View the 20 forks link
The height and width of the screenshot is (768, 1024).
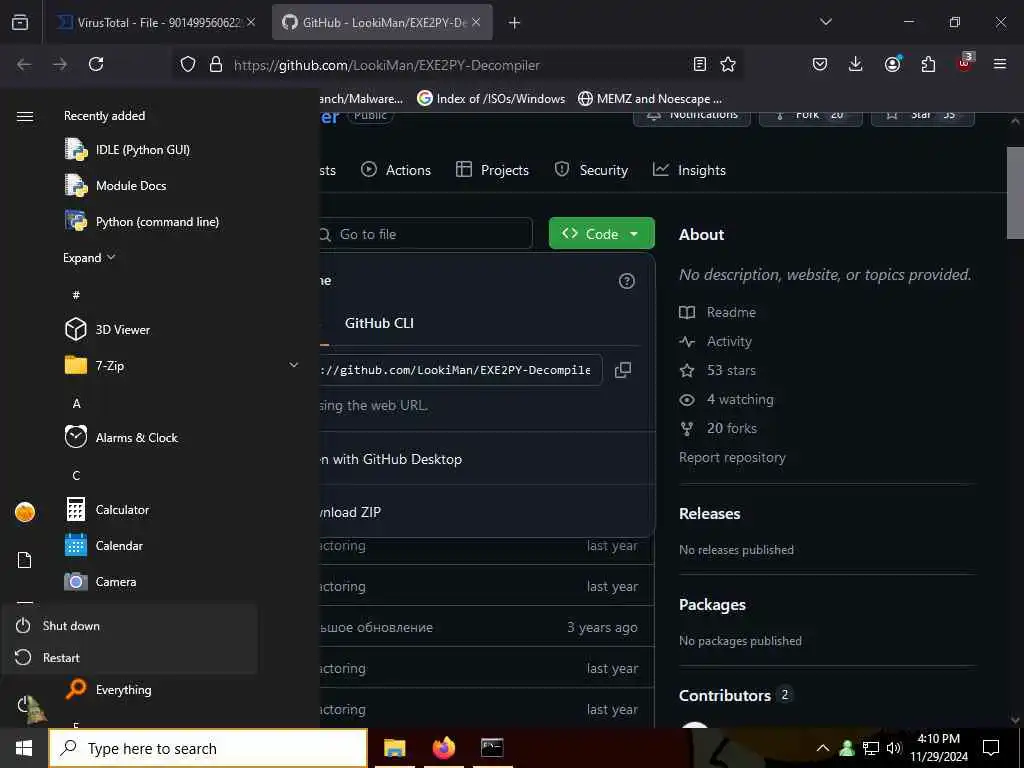coord(718,428)
